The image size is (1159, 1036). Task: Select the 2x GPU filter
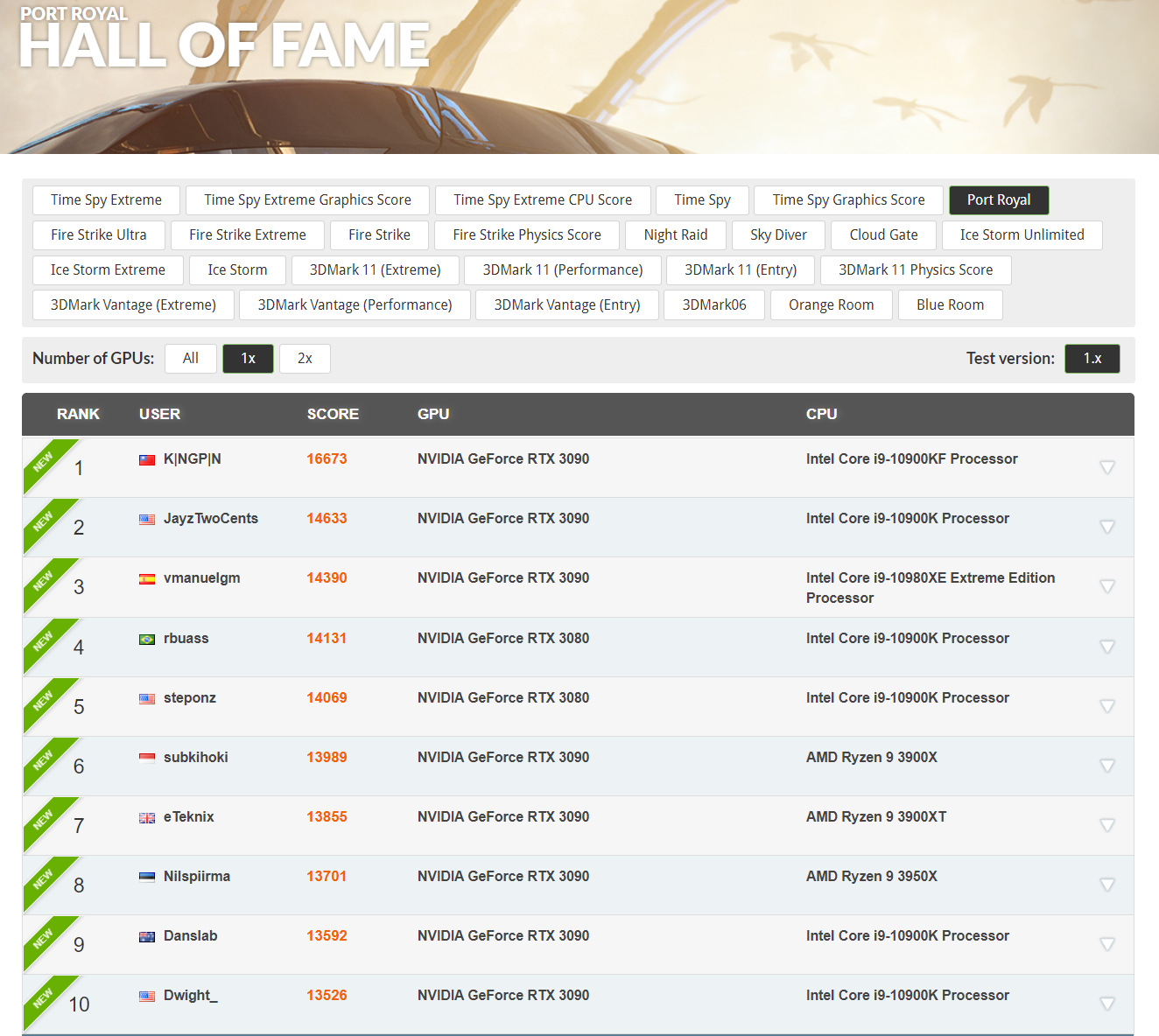coord(305,359)
